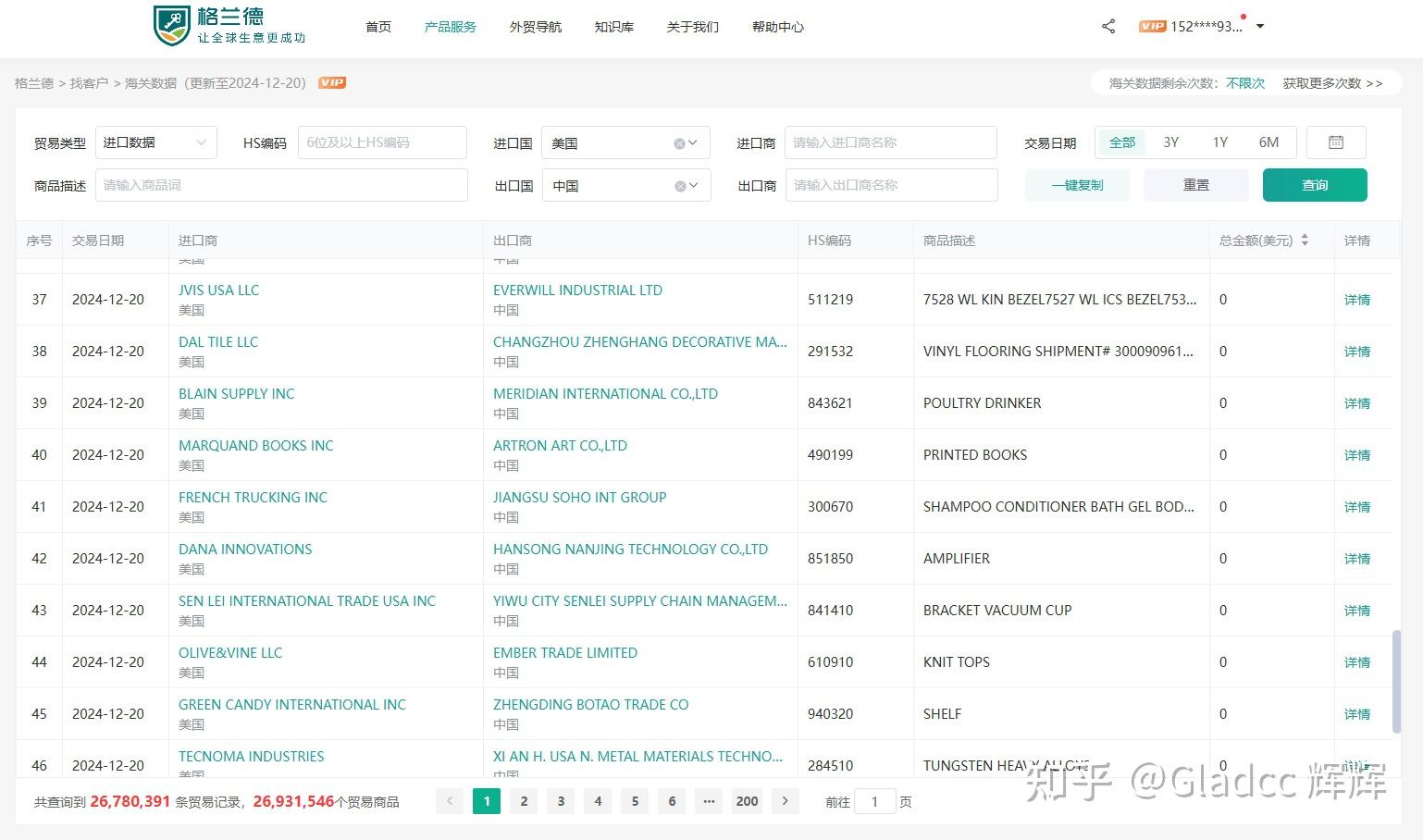
Task: Click the VIP badge beside breadcrumb
Action: [x=332, y=83]
